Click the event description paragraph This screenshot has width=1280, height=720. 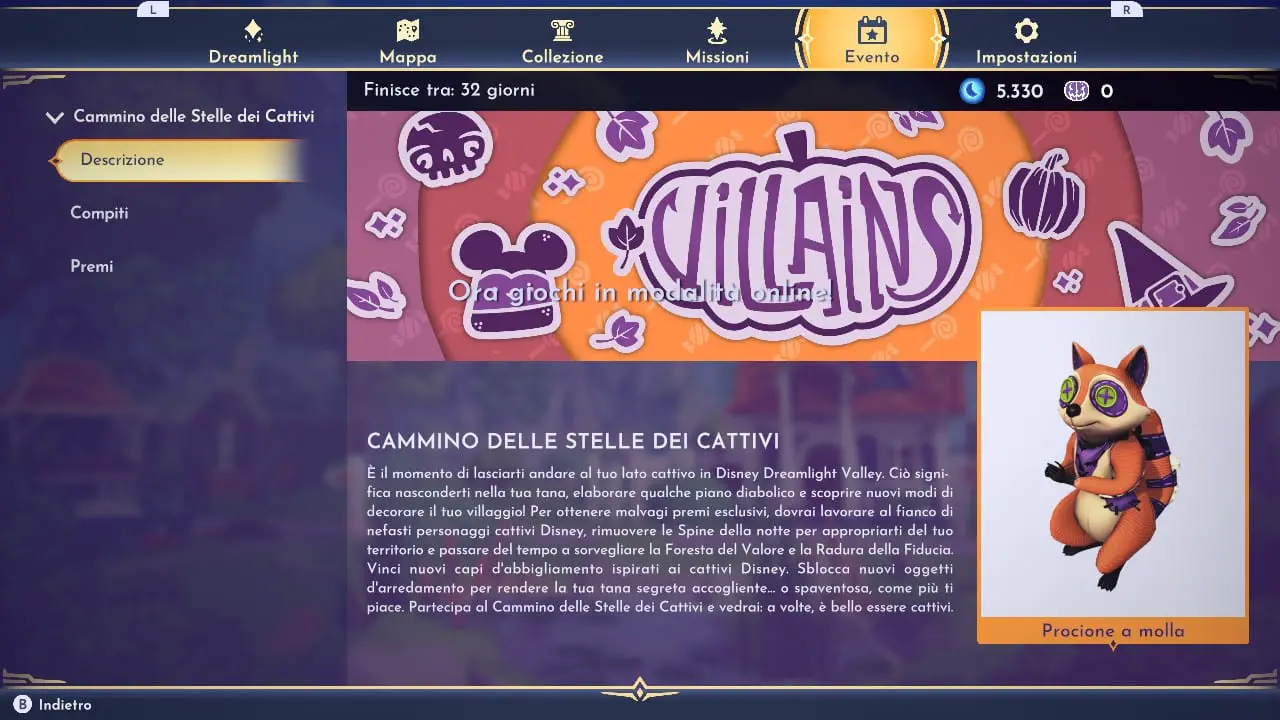coord(660,539)
